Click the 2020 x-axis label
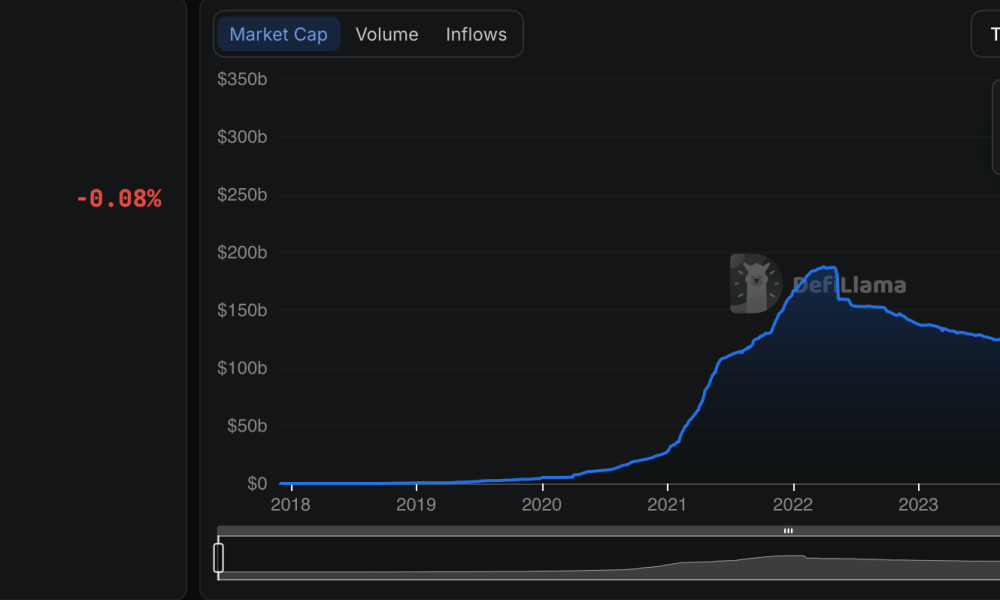This screenshot has width=1000, height=600. coord(541,504)
